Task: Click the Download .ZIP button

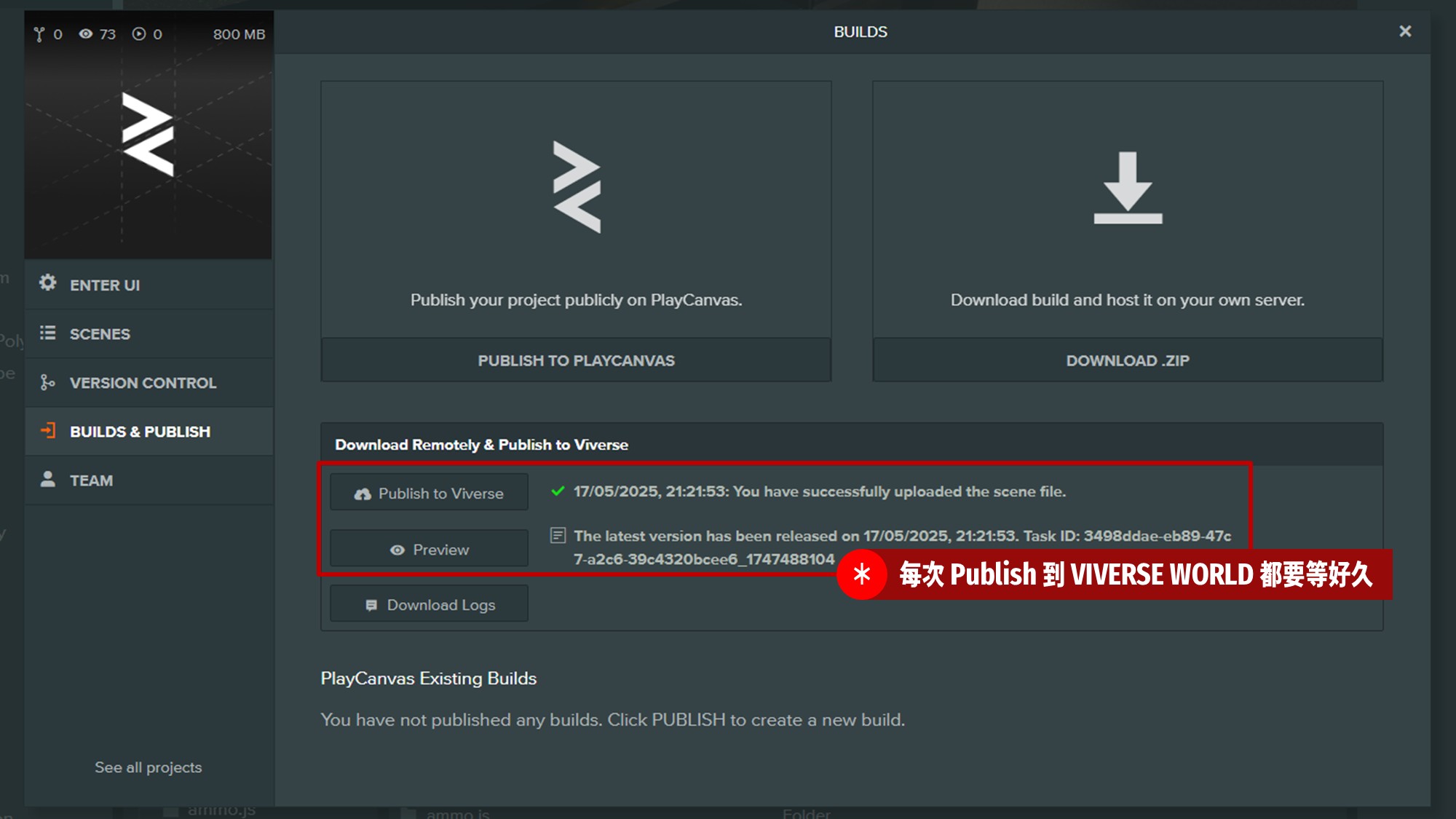Action: click(x=1128, y=360)
